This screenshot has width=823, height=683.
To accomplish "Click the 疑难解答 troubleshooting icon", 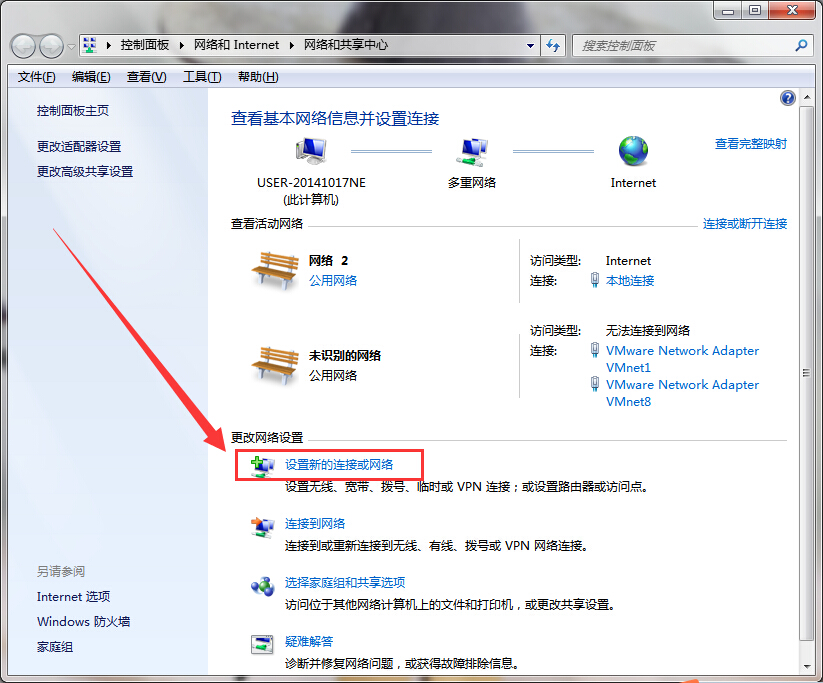I will [x=262, y=645].
